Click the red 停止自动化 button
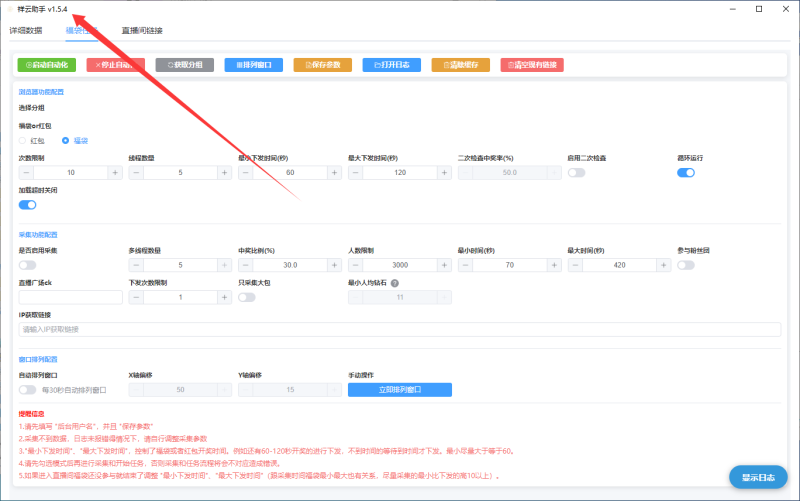 115,65
